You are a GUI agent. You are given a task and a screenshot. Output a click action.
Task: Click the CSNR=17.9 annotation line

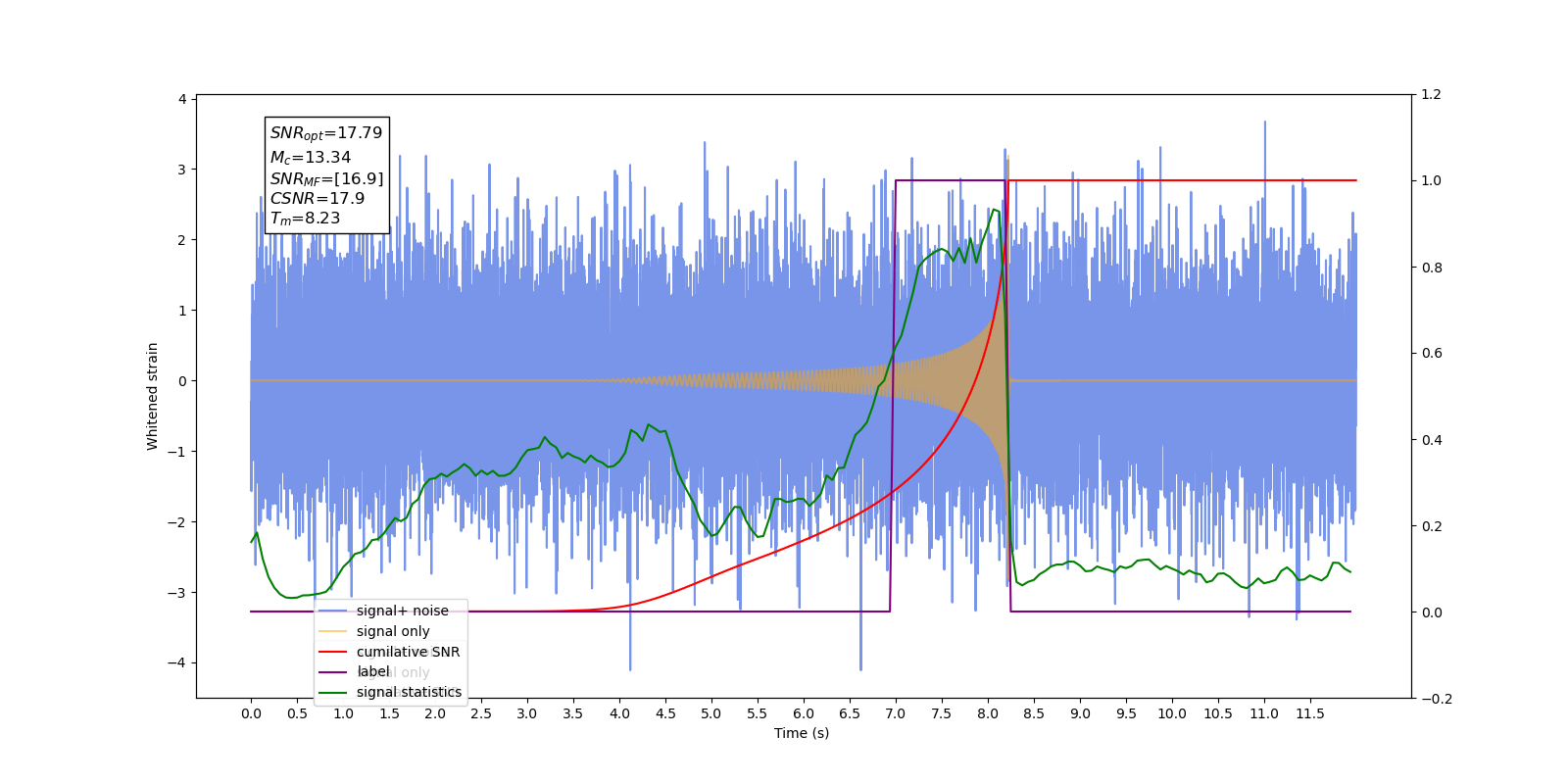(318, 198)
